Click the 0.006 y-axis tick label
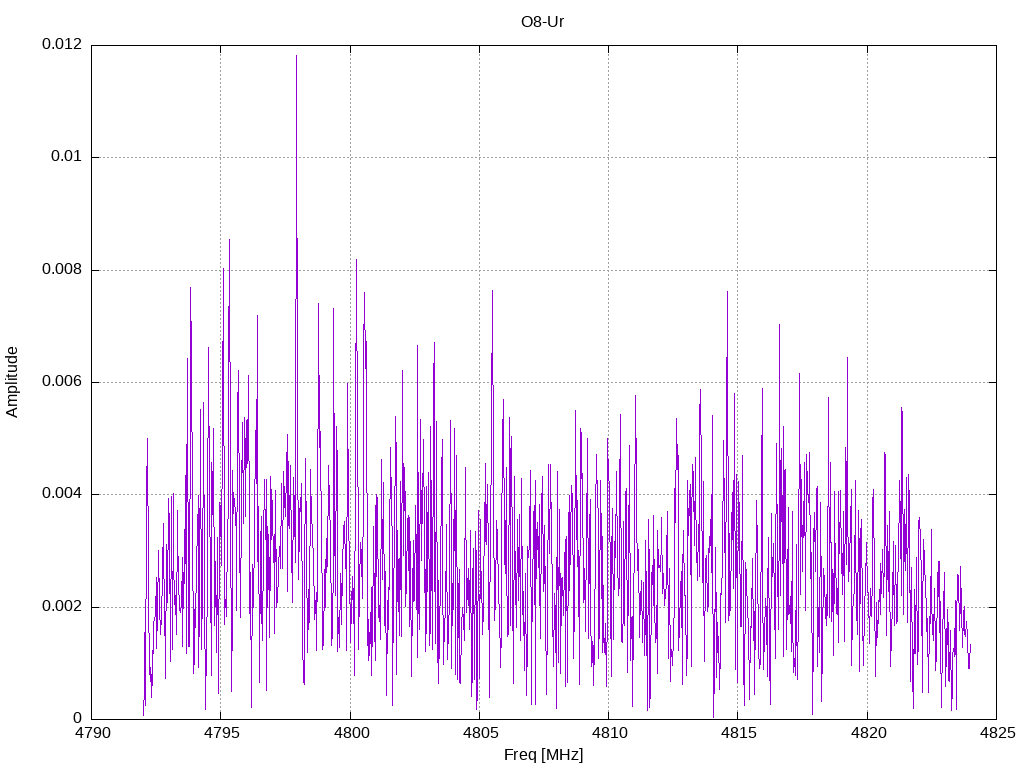Image resolution: width=1024 pixels, height=768 pixels. [62, 381]
